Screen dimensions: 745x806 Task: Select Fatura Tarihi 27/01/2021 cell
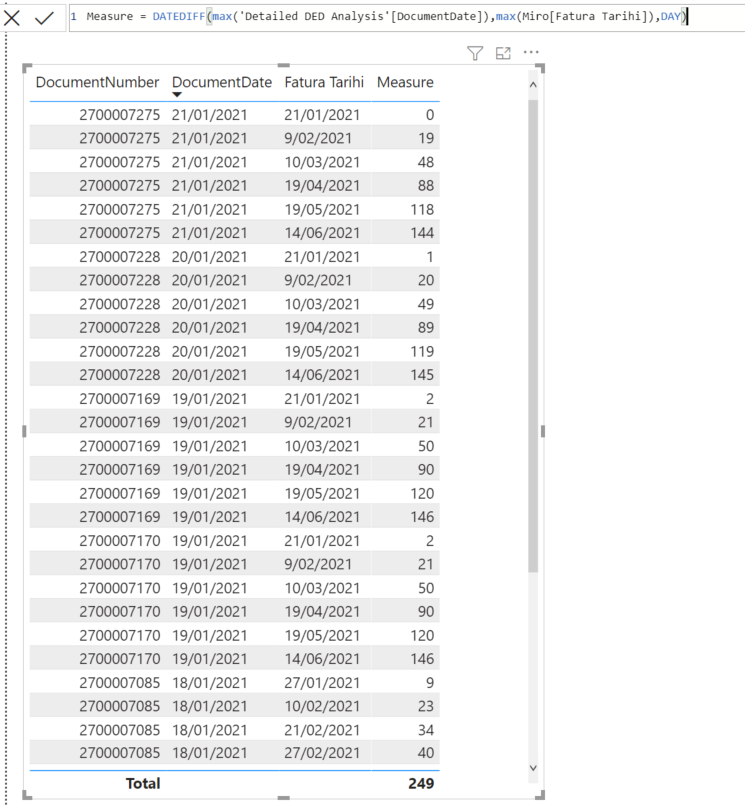tap(322, 683)
